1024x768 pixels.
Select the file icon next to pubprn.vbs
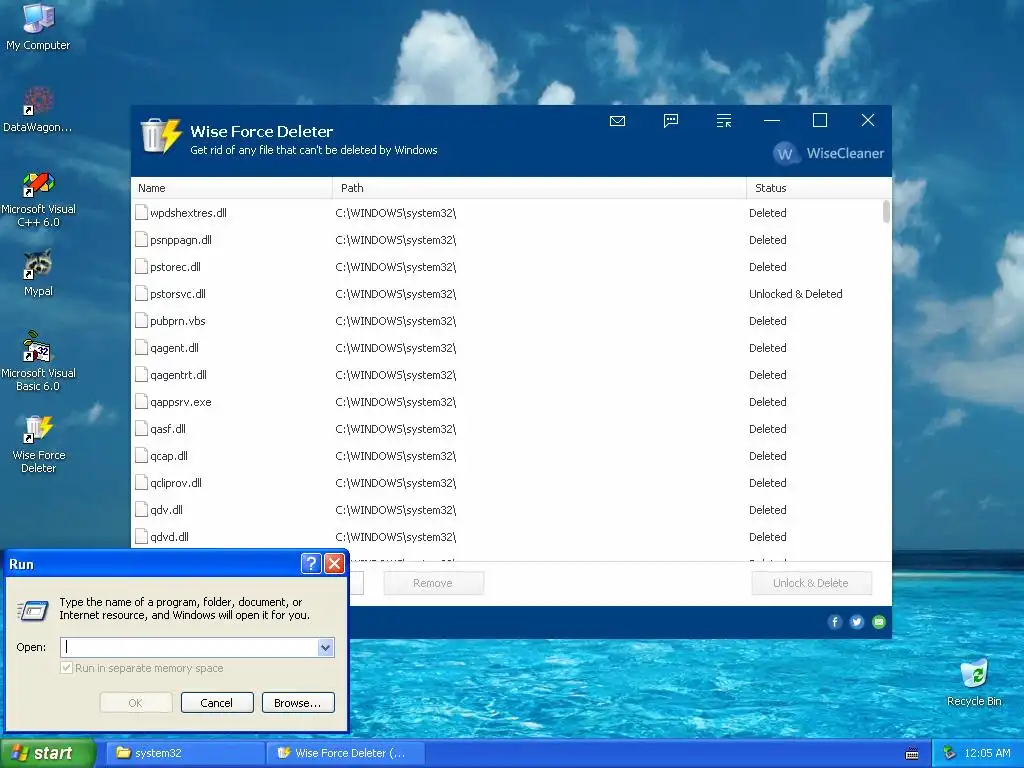[141, 321]
